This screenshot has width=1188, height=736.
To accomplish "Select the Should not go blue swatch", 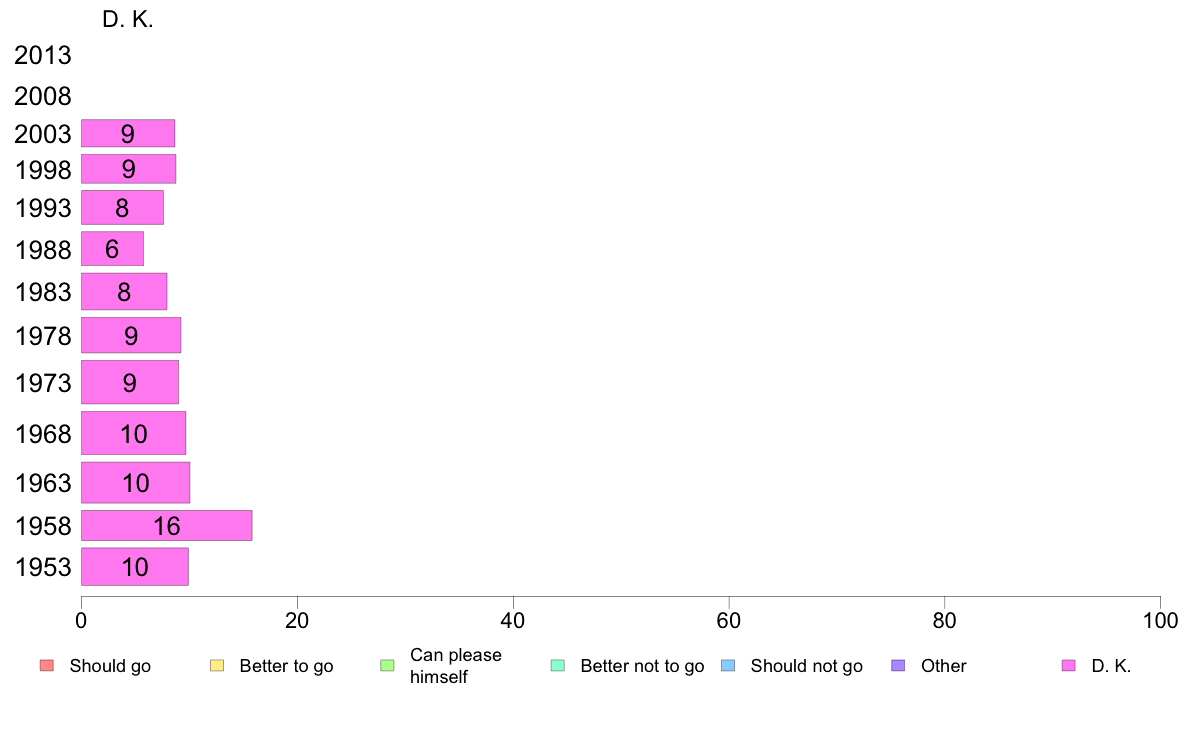I will pos(728,666).
